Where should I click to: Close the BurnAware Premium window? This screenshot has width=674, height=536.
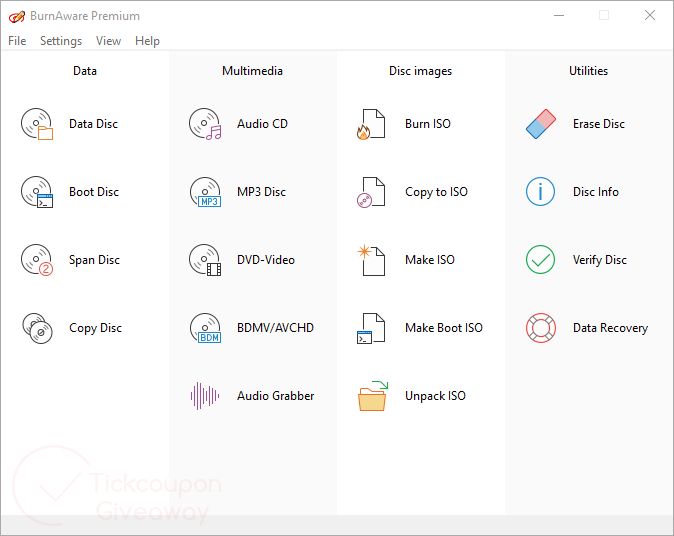point(650,15)
